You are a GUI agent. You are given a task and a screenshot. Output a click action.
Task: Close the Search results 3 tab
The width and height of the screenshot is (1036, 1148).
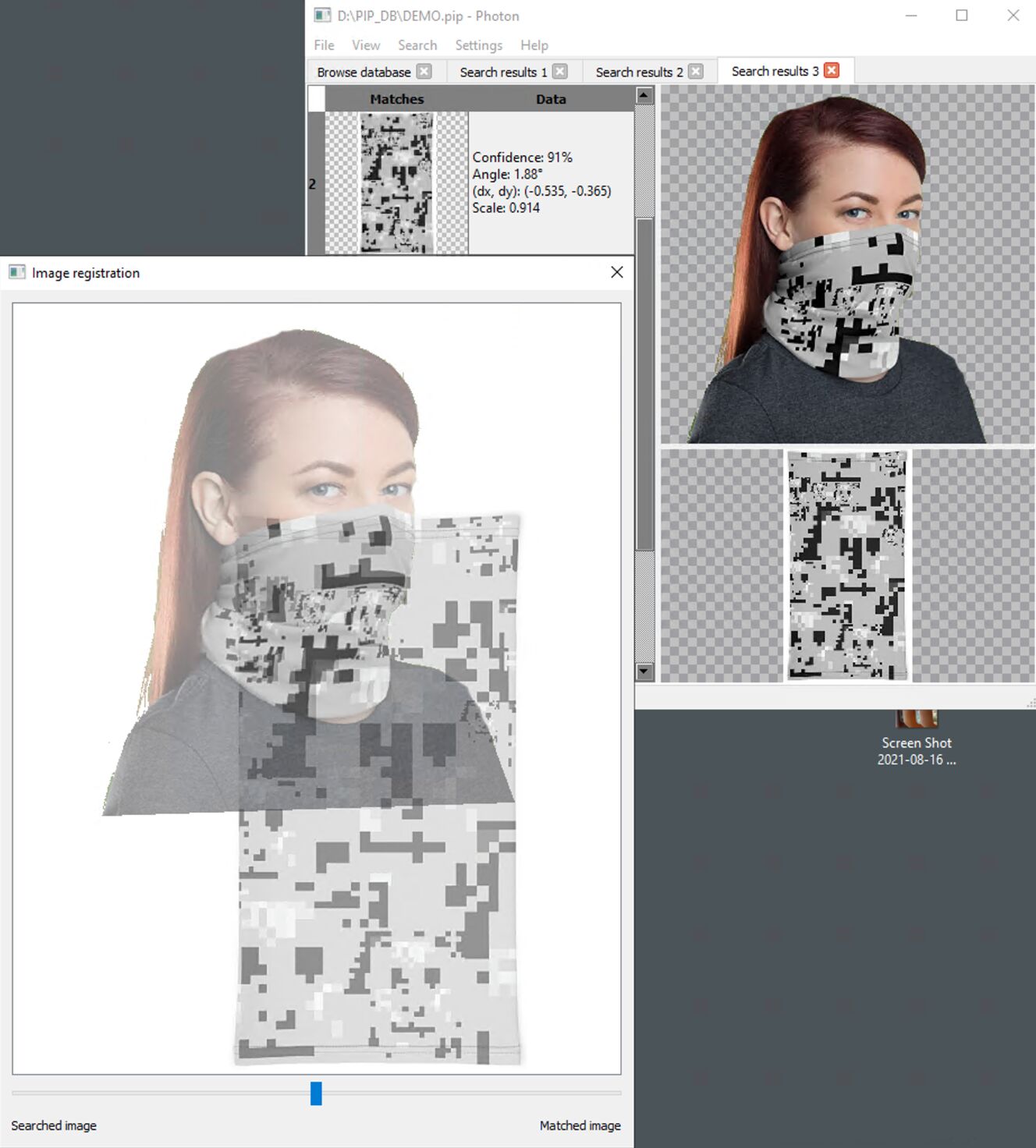(832, 70)
